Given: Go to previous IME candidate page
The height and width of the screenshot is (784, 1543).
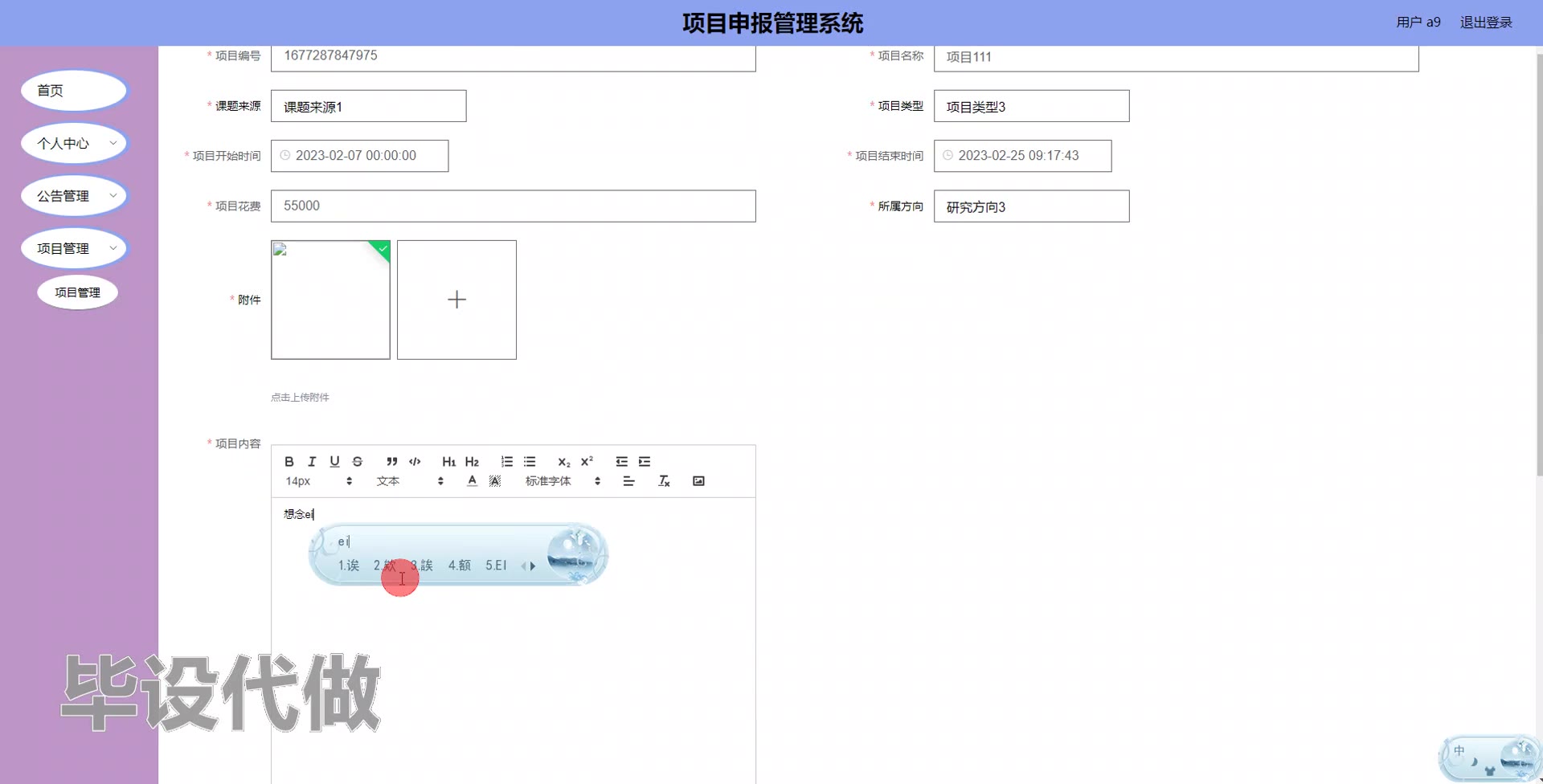Looking at the screenshot, I should tap(524, 566).
